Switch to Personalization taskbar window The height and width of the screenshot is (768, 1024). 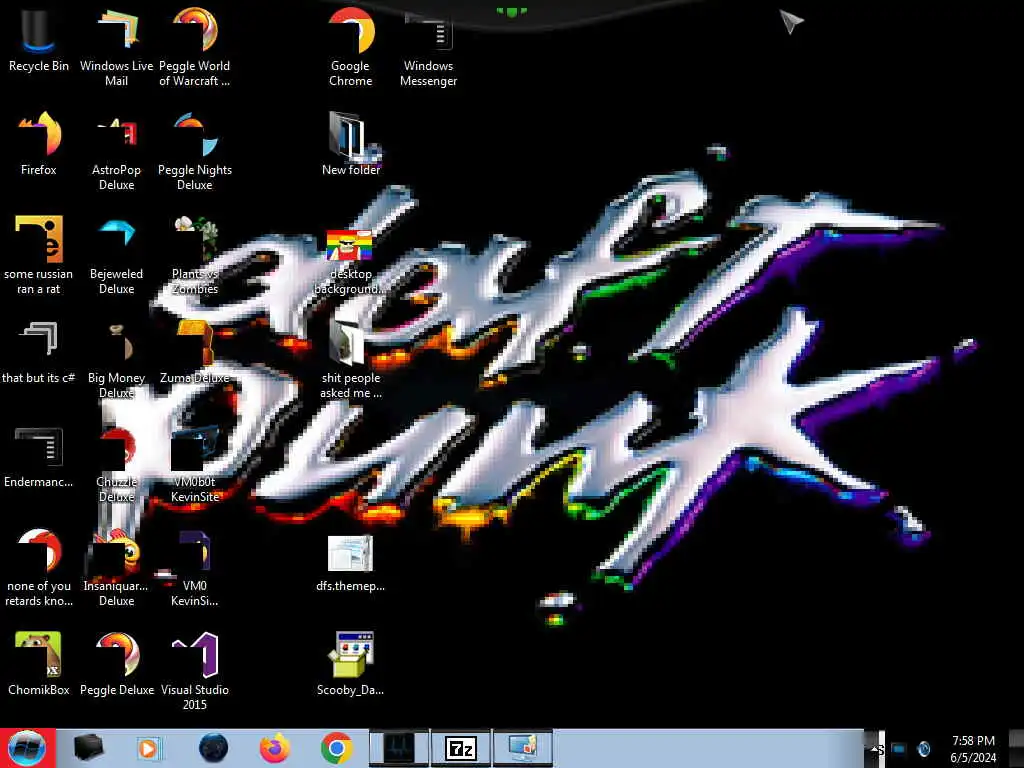click(x=523, y=748)
